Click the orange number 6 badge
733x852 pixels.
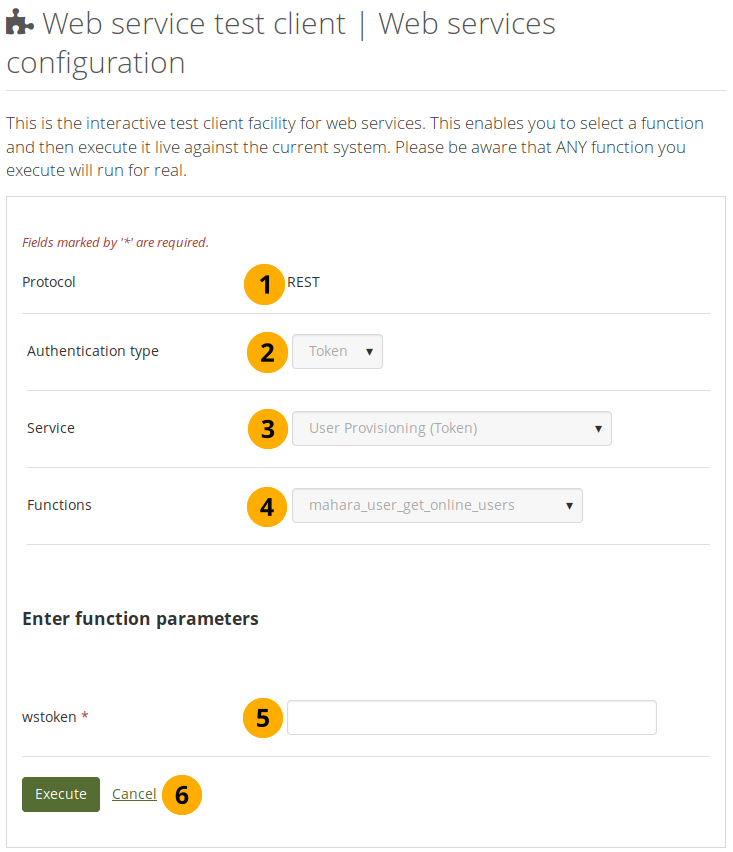pyautogui.click(x=181, y=795)
